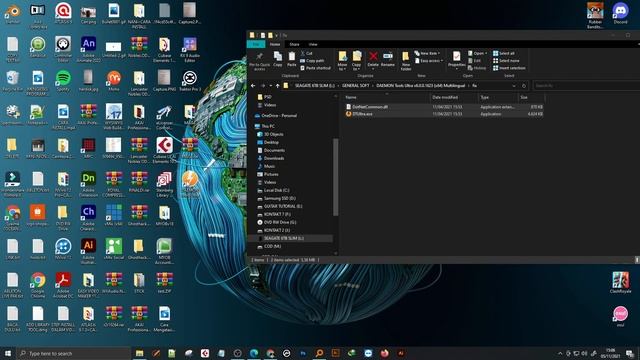The height and width of the screenshot is (360, 640).
Task: Sort by the Date modified column
Action: click(x=454, y=97)
